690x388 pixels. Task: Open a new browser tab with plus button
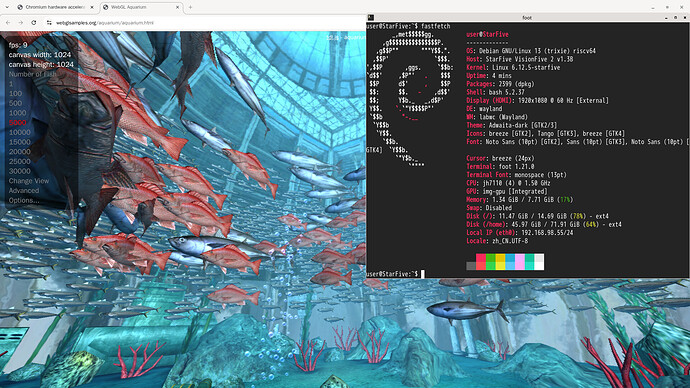click(191, 7)
